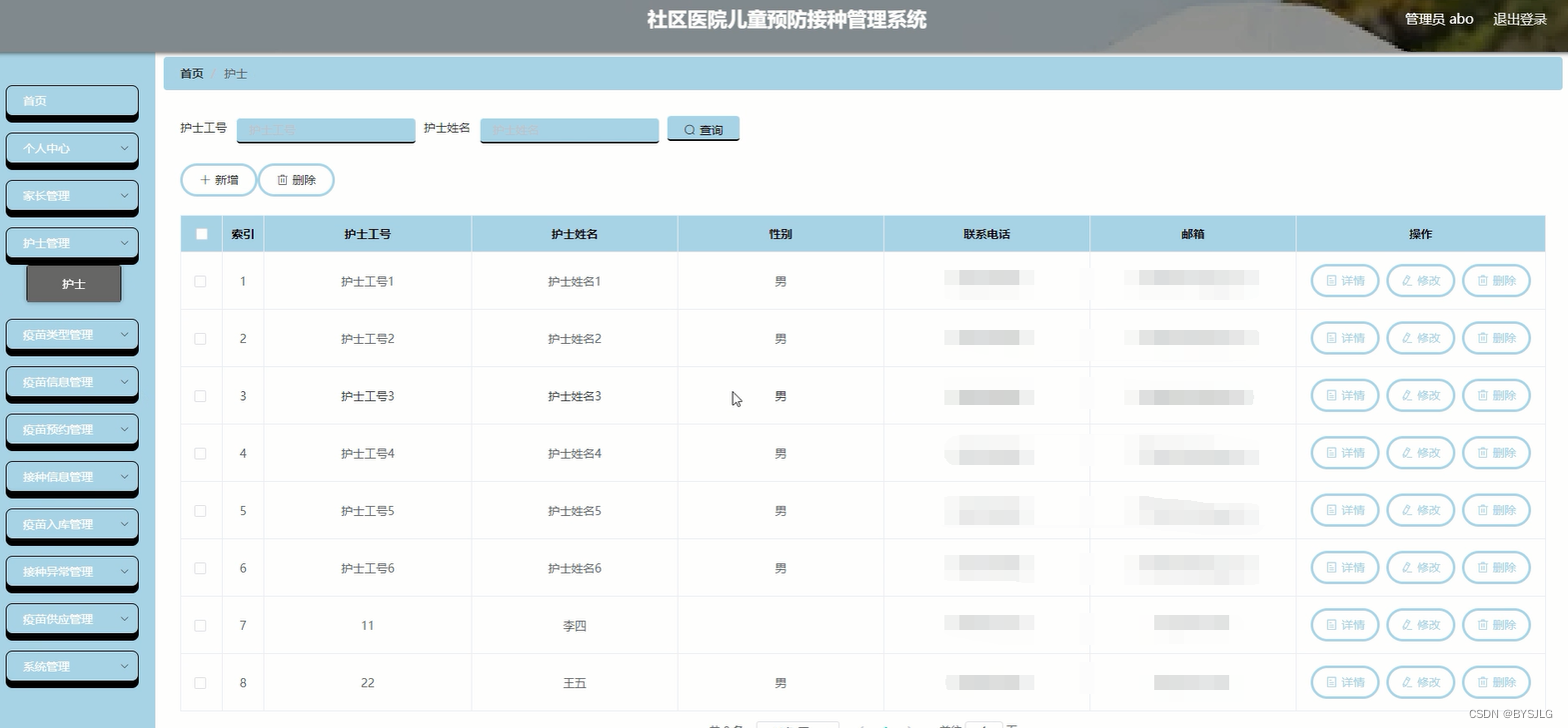The height and width of the screenshot is (728, 1568).
Task: Expand the 接种信息管理 menu
Action: pos(72,477)
